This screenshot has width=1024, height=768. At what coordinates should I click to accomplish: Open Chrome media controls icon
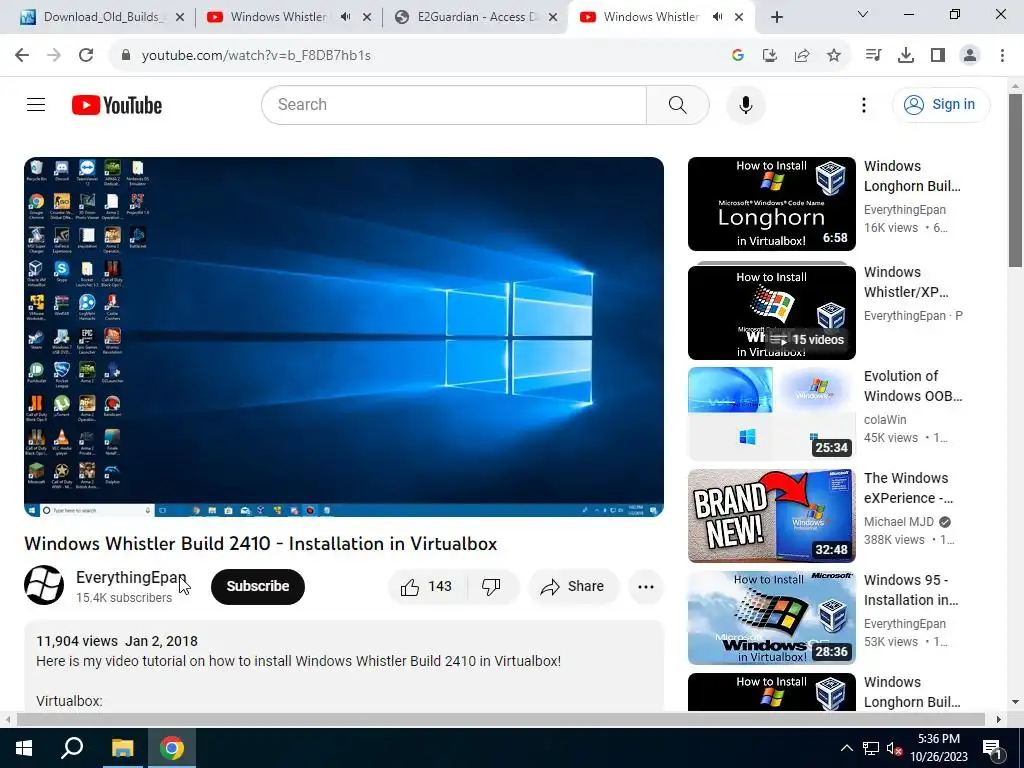pos(873,55)
